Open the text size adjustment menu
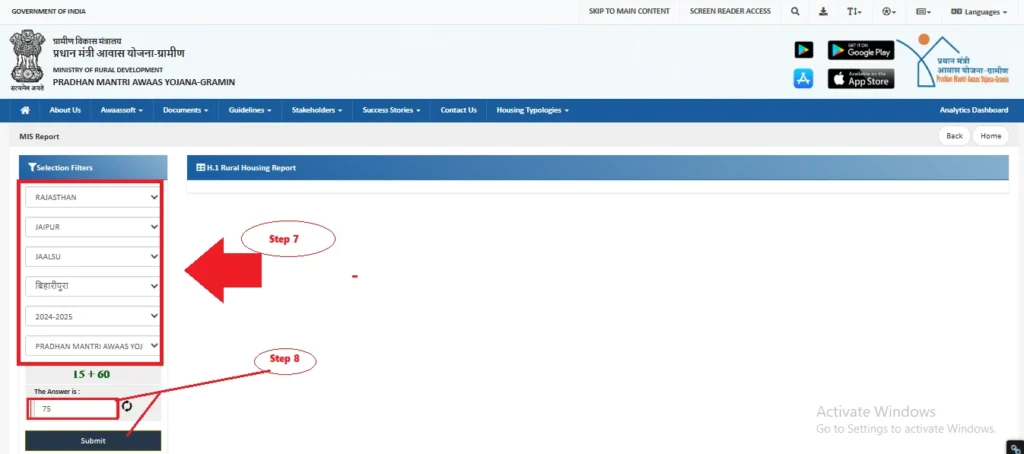1024x454 pixels. coord(854,11)
